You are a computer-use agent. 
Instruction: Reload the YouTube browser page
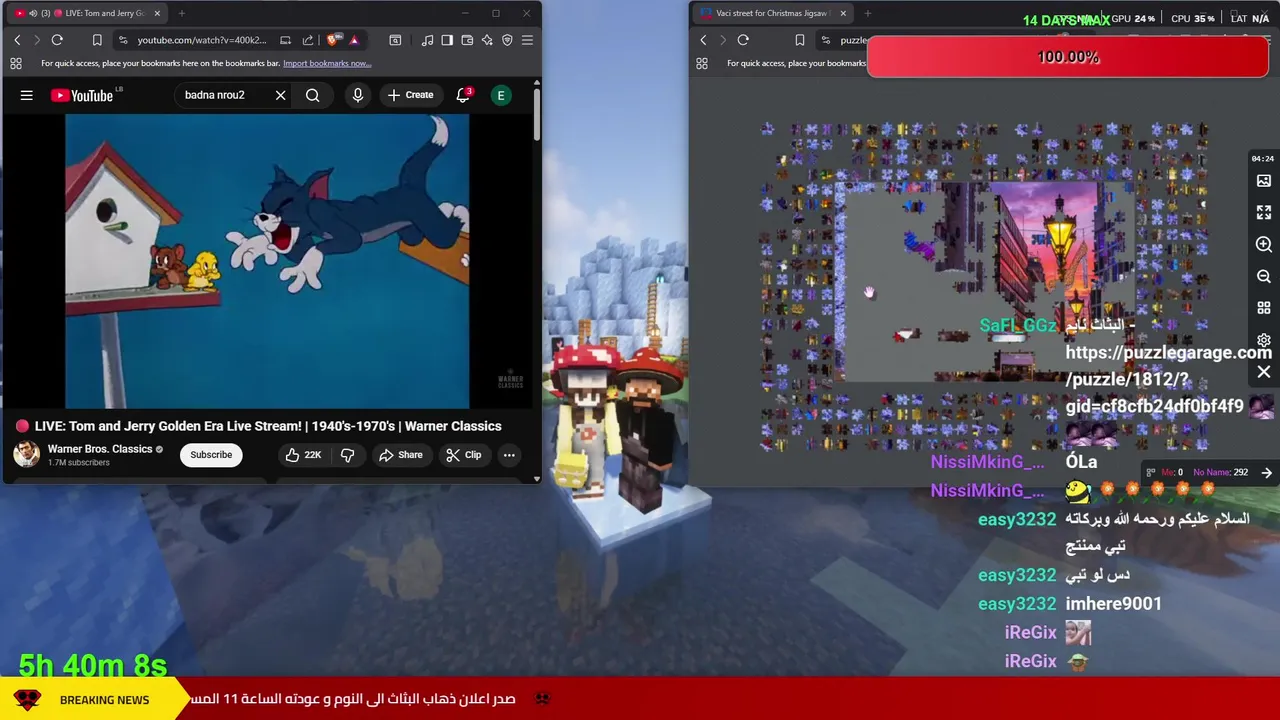pyautogui.click(x=57, y=40)
